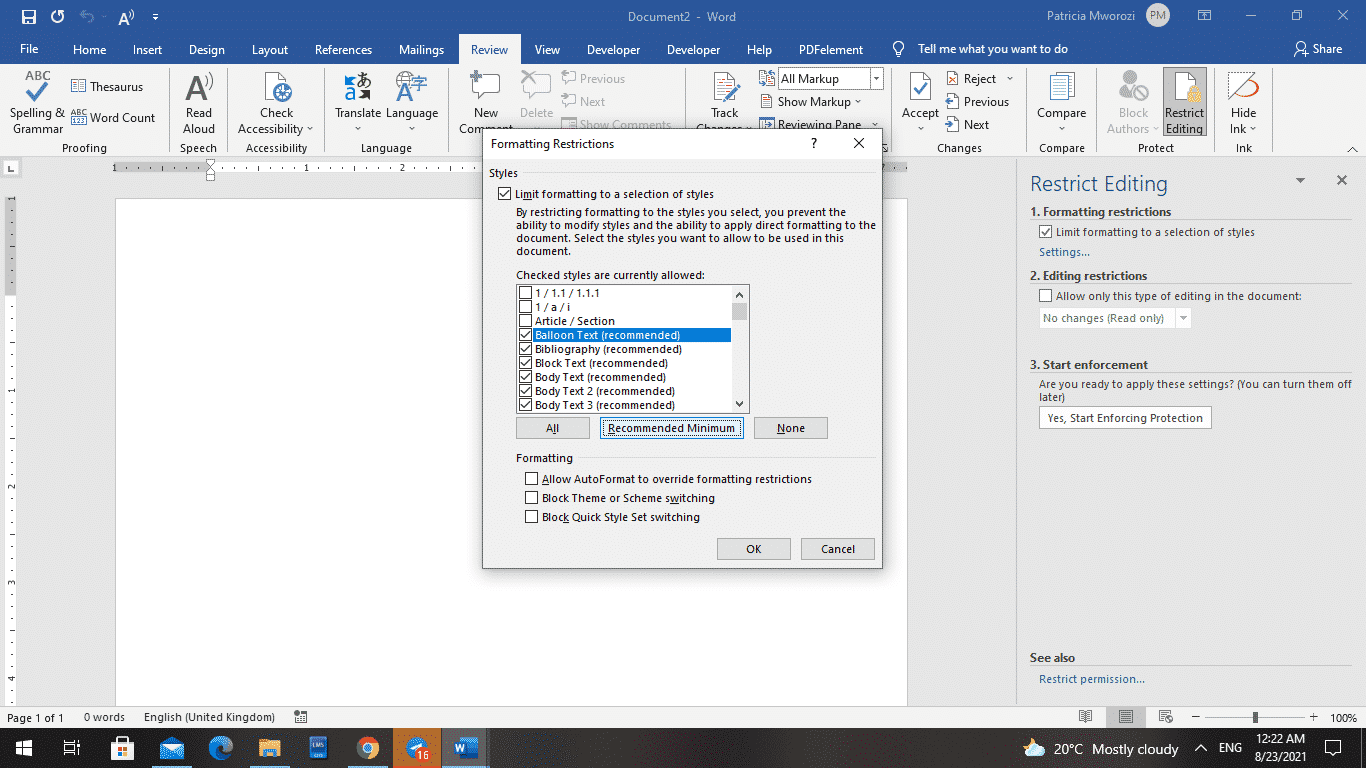This screenshot has width=1366, height=768.
Task: Toggle Hide Ink
Action: click(1242, 100)
